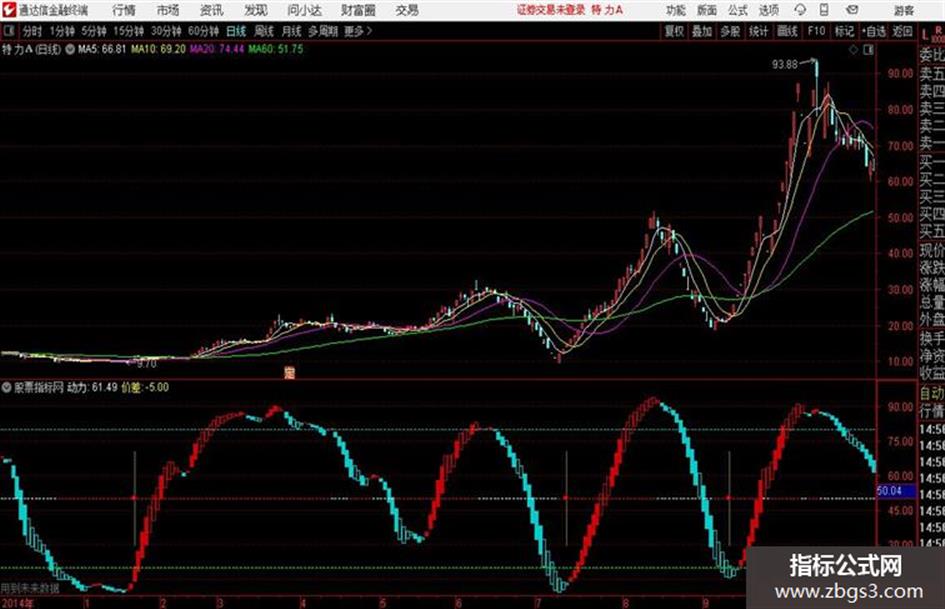Click the MA5: 66.81 indicator value
Image resolution: width=945 pixels, height=609 pixels.
click(x=102, y=49)
